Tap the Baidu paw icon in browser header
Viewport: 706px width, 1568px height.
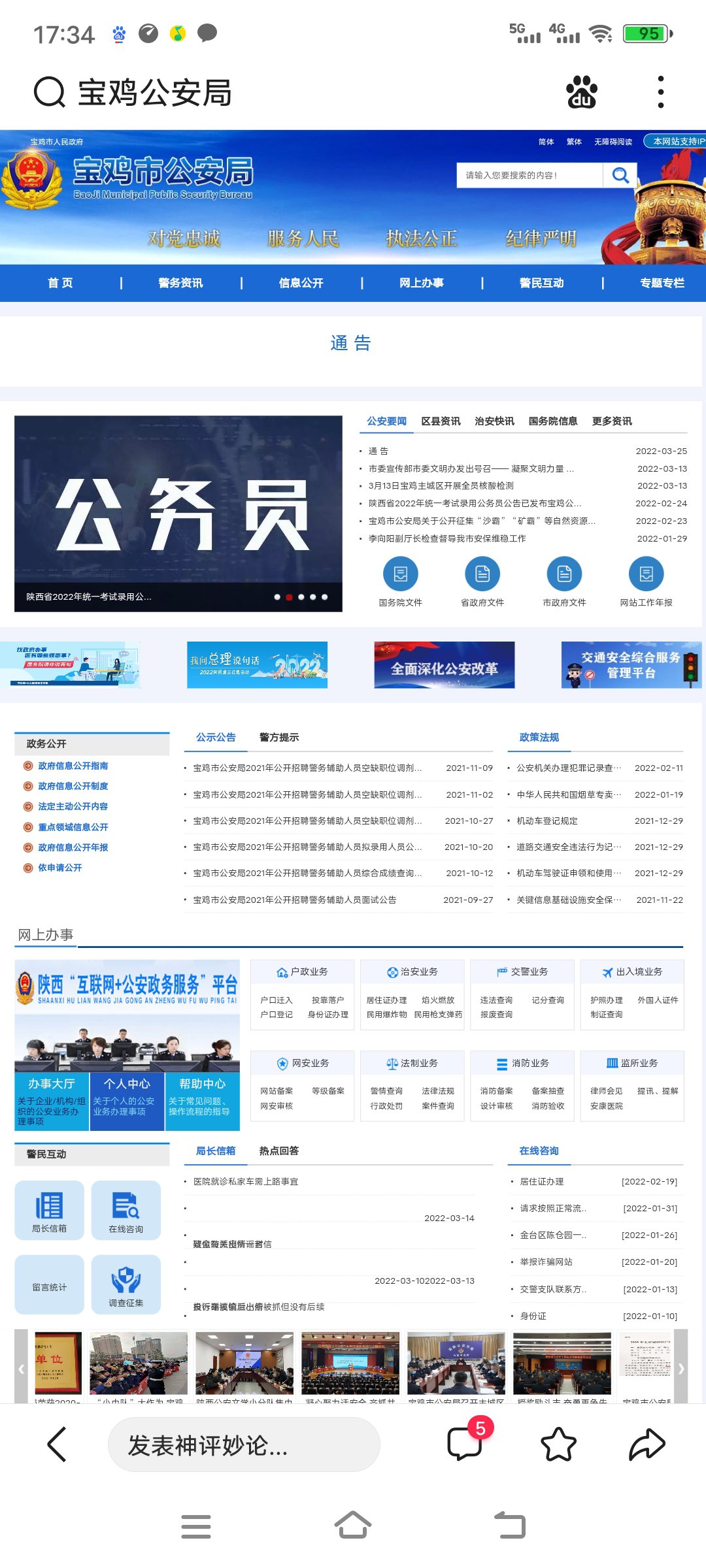click(582, 91)
